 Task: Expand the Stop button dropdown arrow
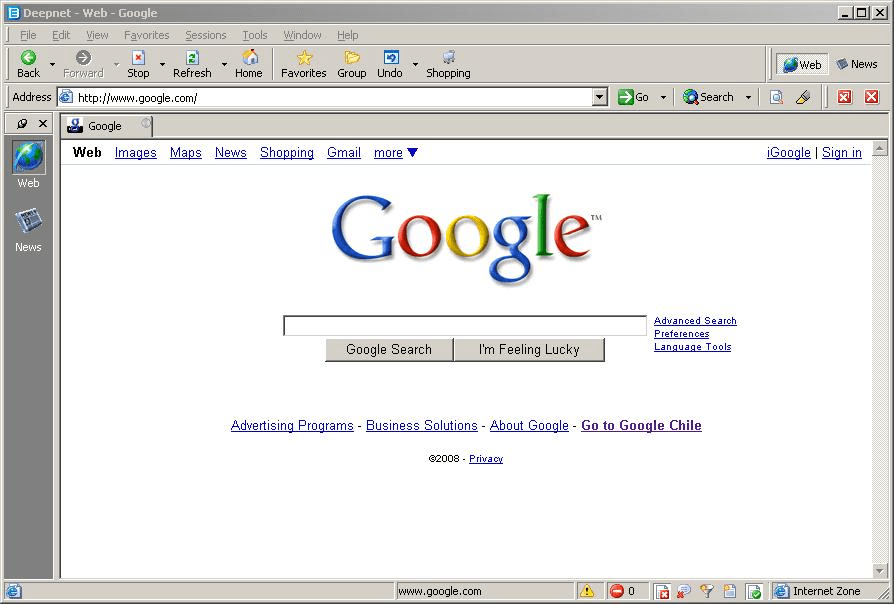162,64
